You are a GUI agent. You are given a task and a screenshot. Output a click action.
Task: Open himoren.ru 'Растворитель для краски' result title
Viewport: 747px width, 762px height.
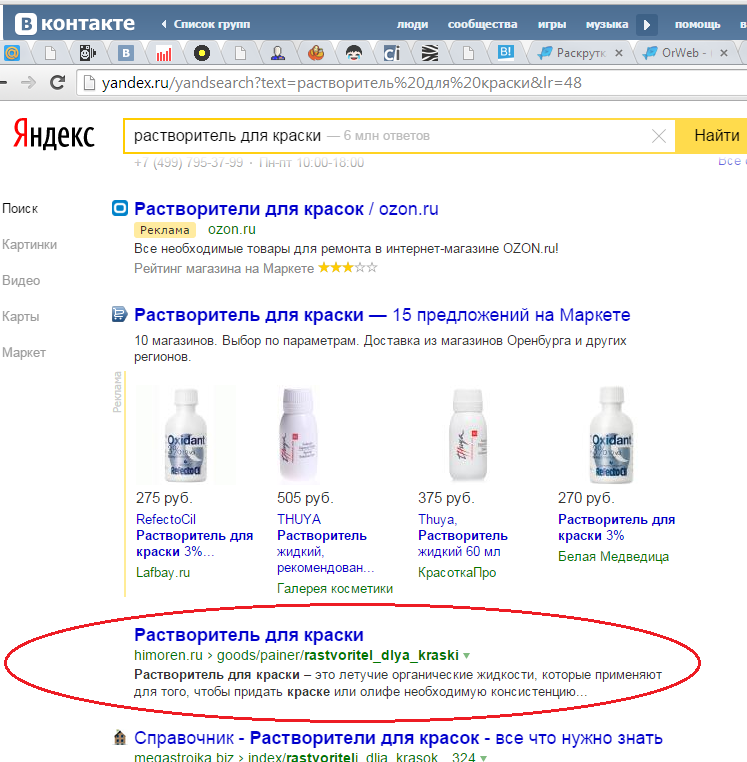249,635
